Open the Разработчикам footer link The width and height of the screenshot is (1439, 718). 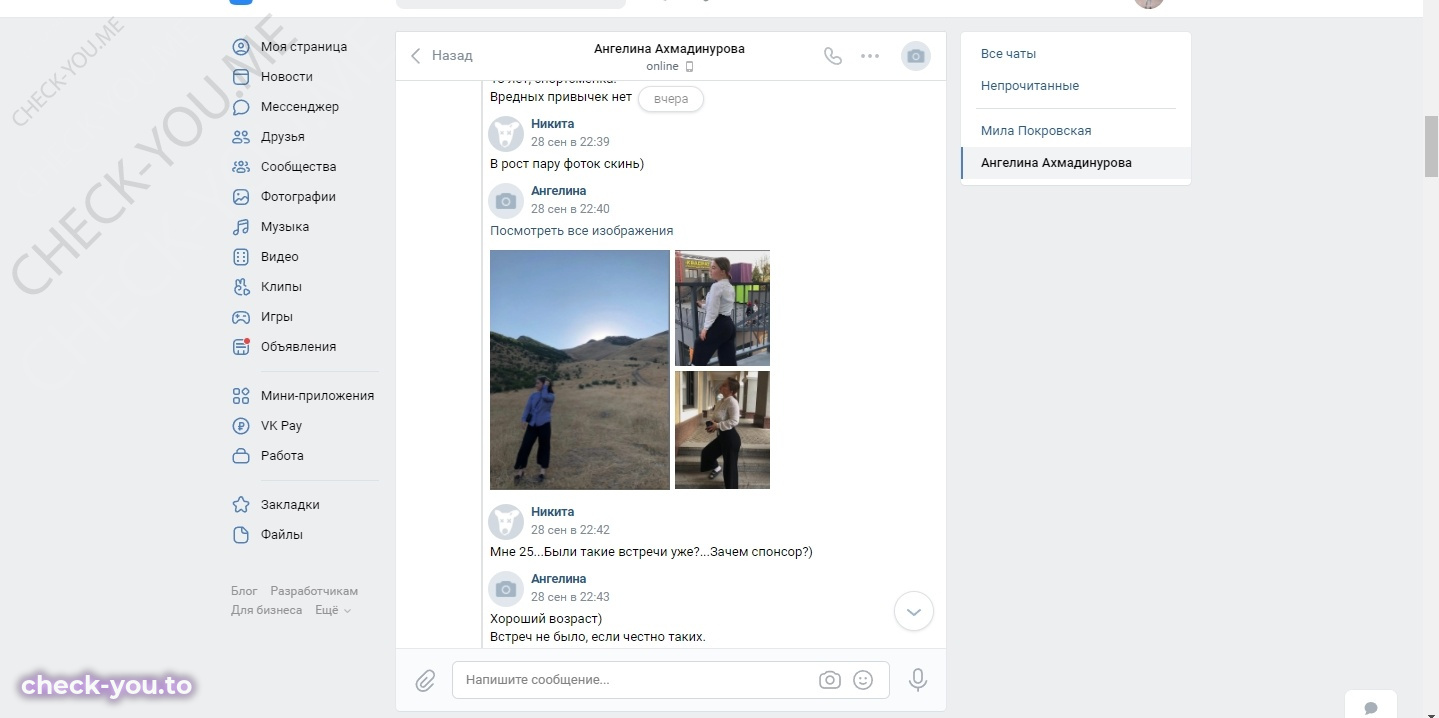[314, 591]
